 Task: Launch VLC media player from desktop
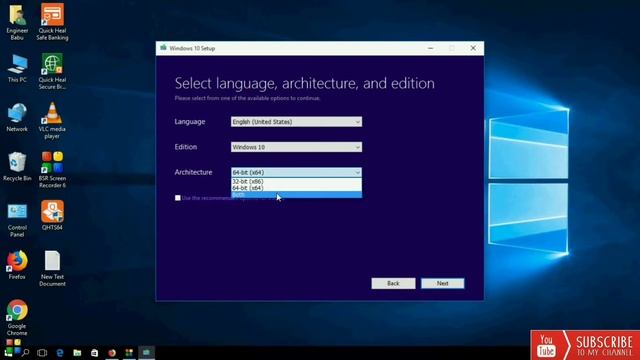point(52,120)
